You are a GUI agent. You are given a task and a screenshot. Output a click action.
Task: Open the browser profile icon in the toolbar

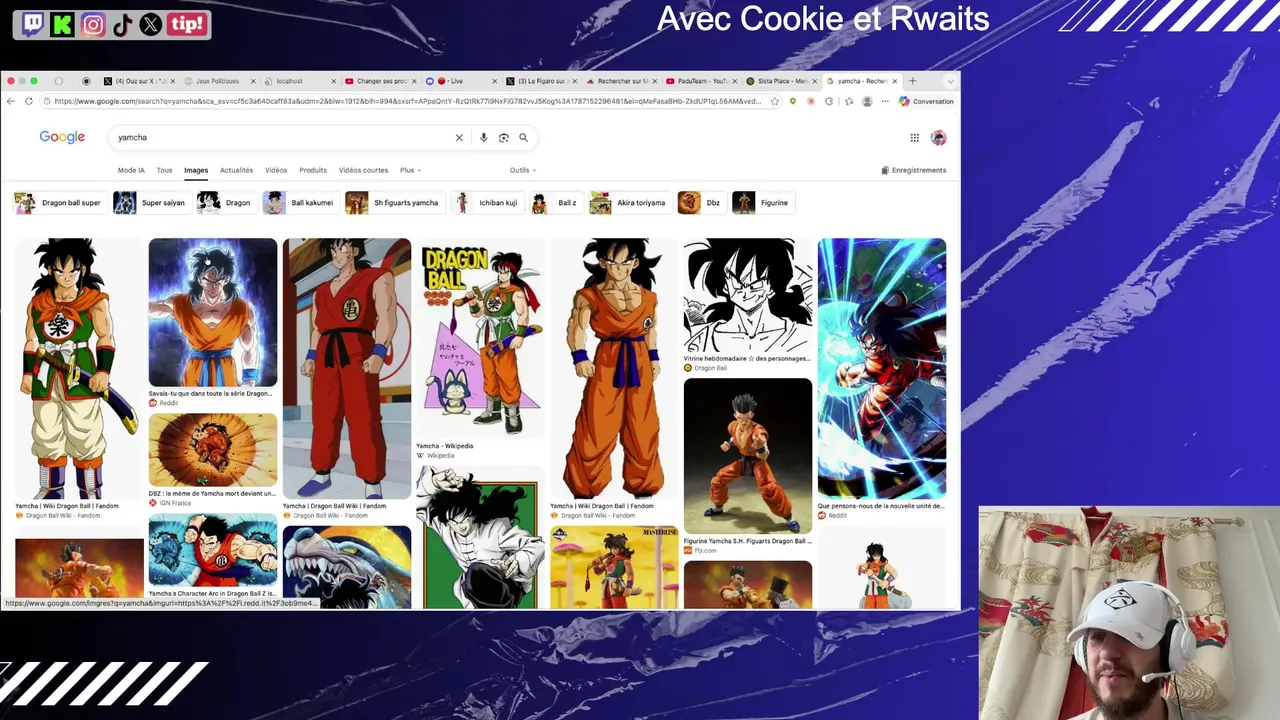pos(867,101)
